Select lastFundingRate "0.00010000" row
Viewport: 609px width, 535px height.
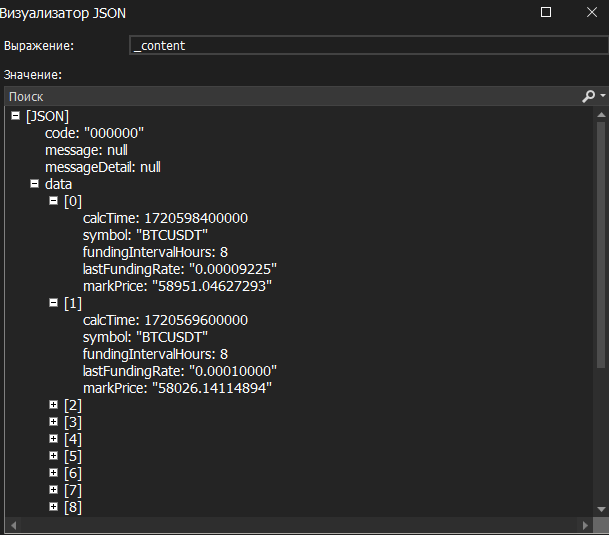point(179,371)
